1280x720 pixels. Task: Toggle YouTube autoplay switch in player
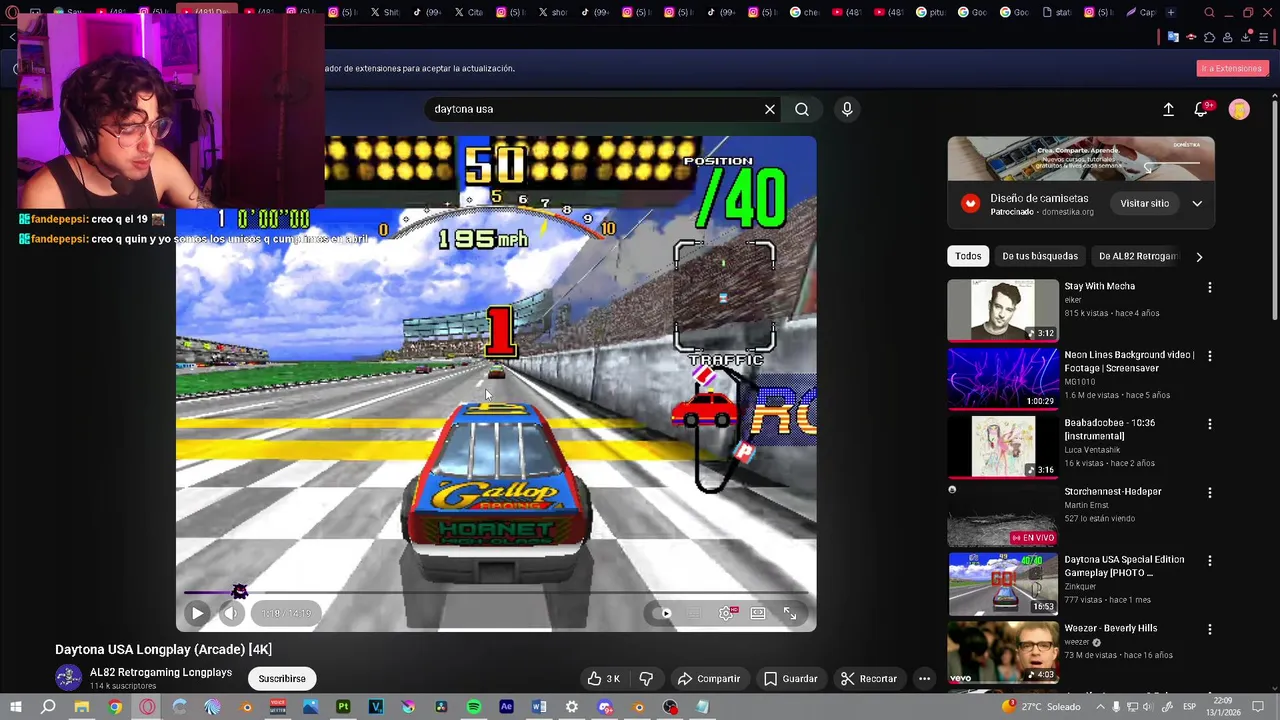pos(663,613)
